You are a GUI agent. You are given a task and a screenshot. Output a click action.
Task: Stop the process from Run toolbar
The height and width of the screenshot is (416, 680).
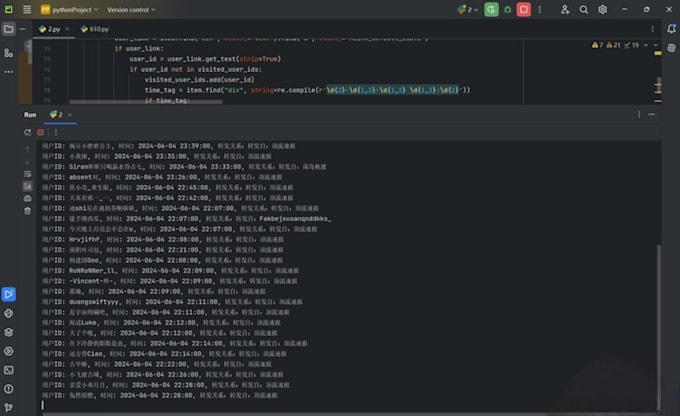coord(40,132)
